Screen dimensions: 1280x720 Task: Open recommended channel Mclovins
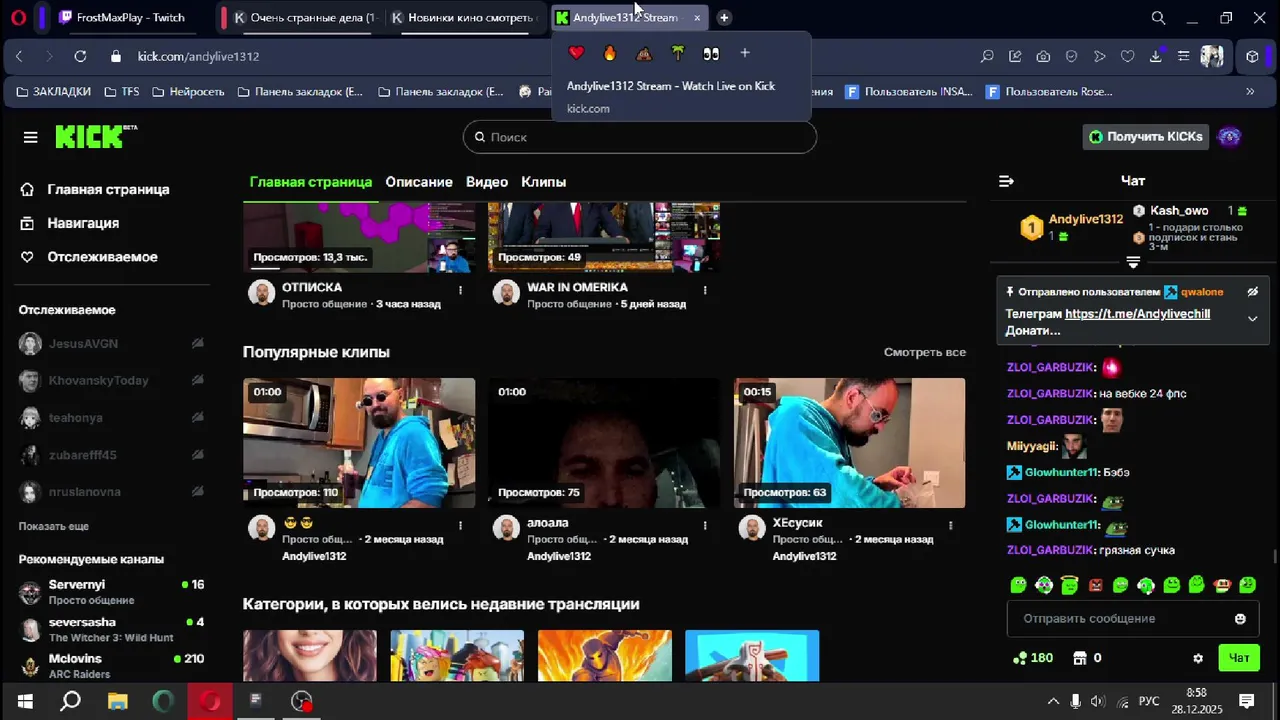pos(111,666)
